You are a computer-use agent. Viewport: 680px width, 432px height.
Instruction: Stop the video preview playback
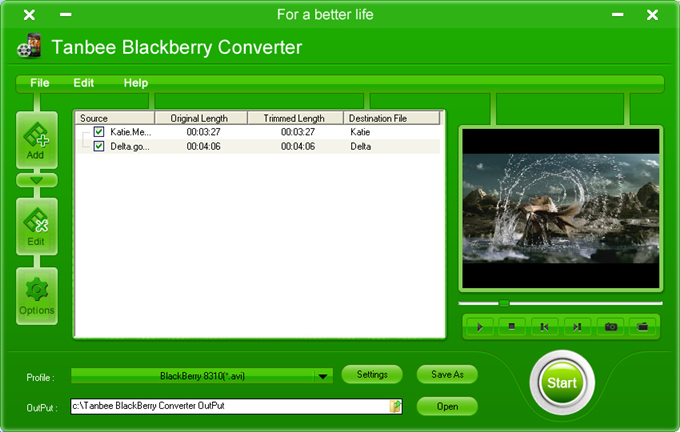tap(512, 327)
